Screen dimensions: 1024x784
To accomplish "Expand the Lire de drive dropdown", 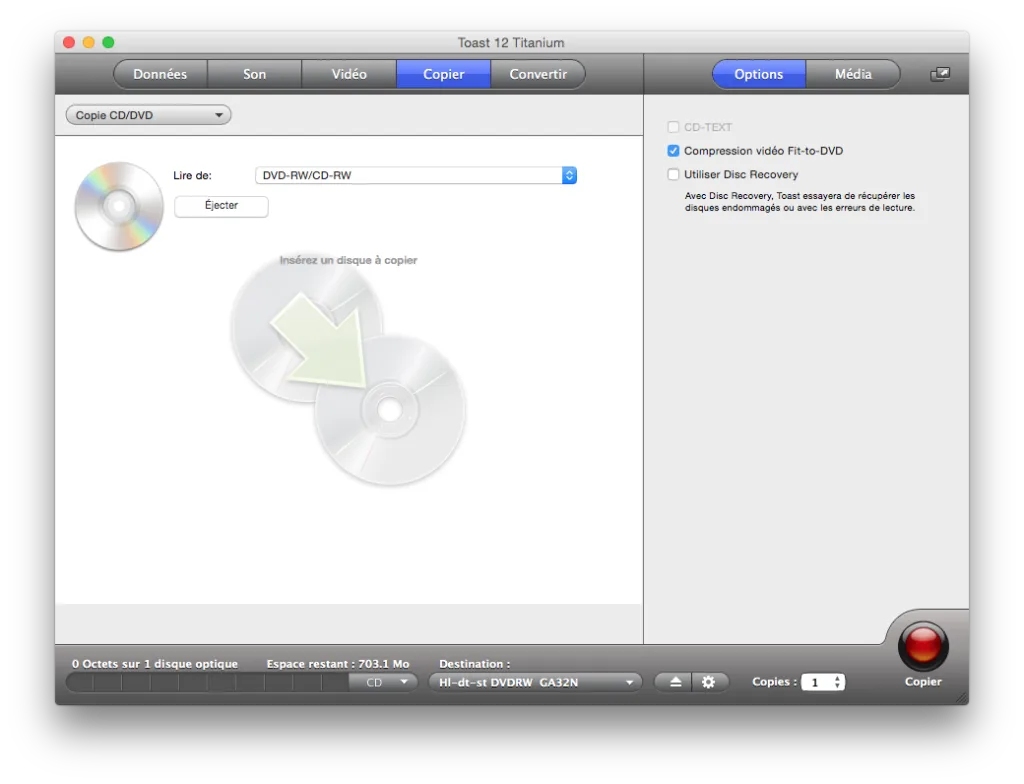I will pos(416,176).
